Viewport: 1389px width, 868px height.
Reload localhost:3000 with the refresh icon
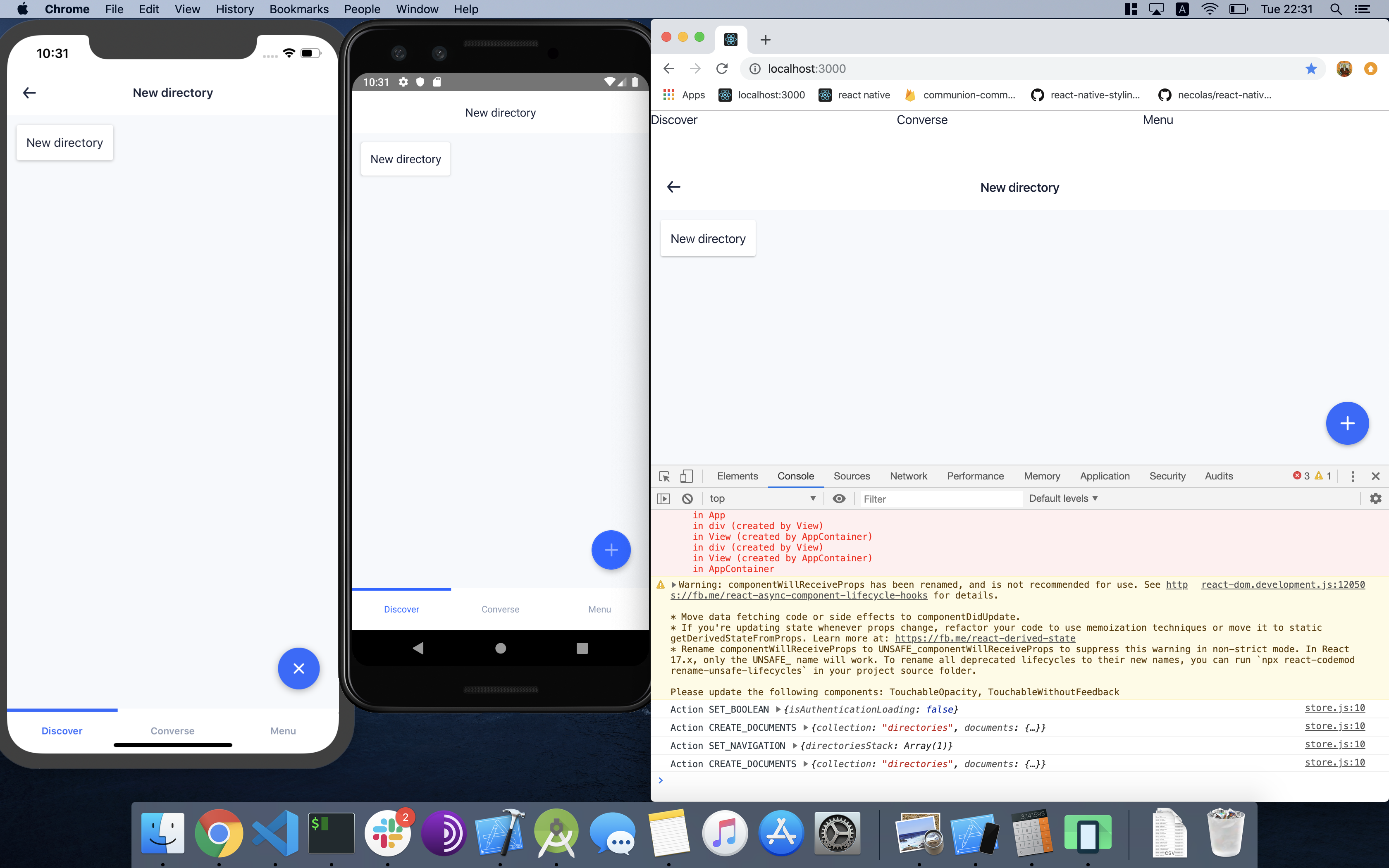722,68
